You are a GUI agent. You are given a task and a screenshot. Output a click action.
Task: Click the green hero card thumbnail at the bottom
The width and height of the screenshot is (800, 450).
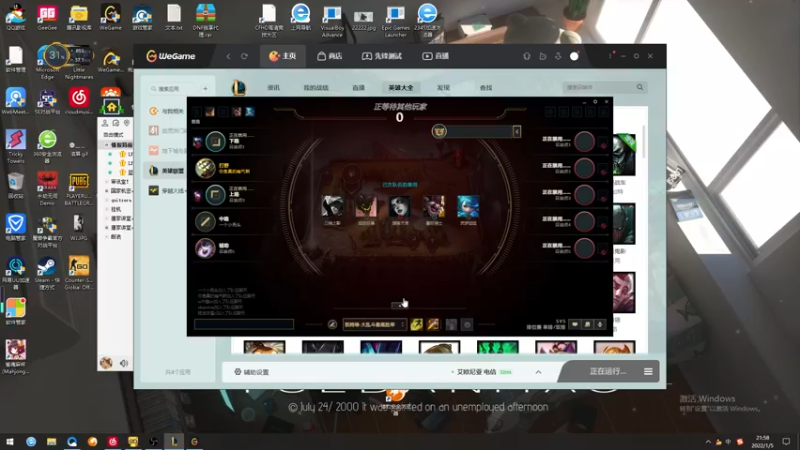click(x=497, y=347)
